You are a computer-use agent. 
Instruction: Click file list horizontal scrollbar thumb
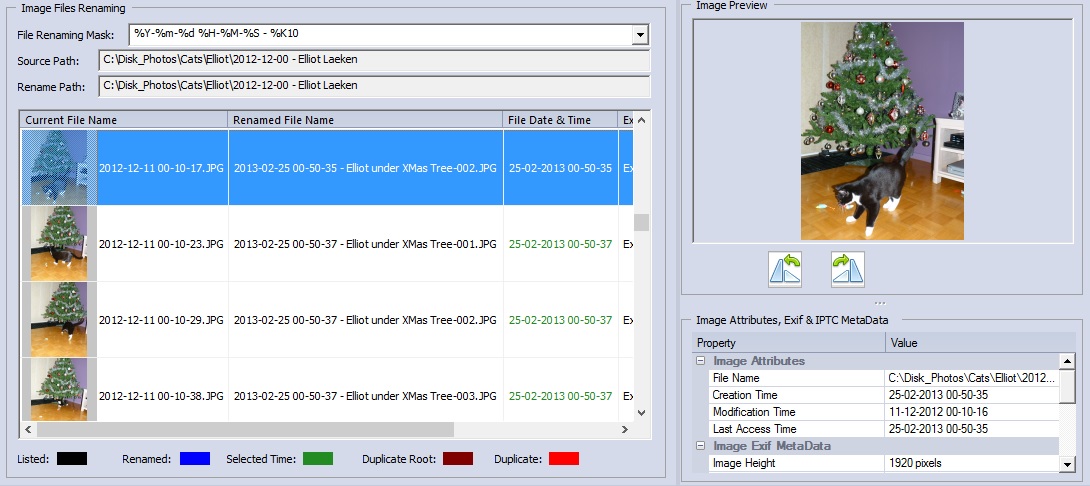pyautogui.click(x=245, y=430)
